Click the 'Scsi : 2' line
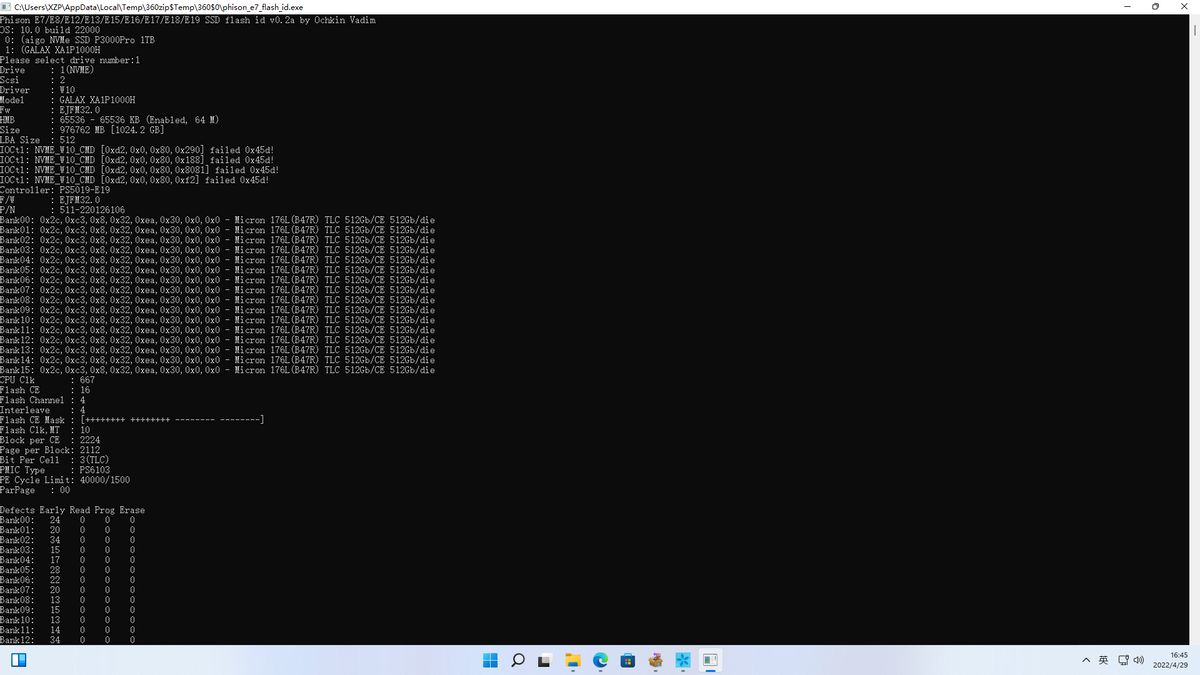The image size is (1200, 675). [x=33, y=80]
